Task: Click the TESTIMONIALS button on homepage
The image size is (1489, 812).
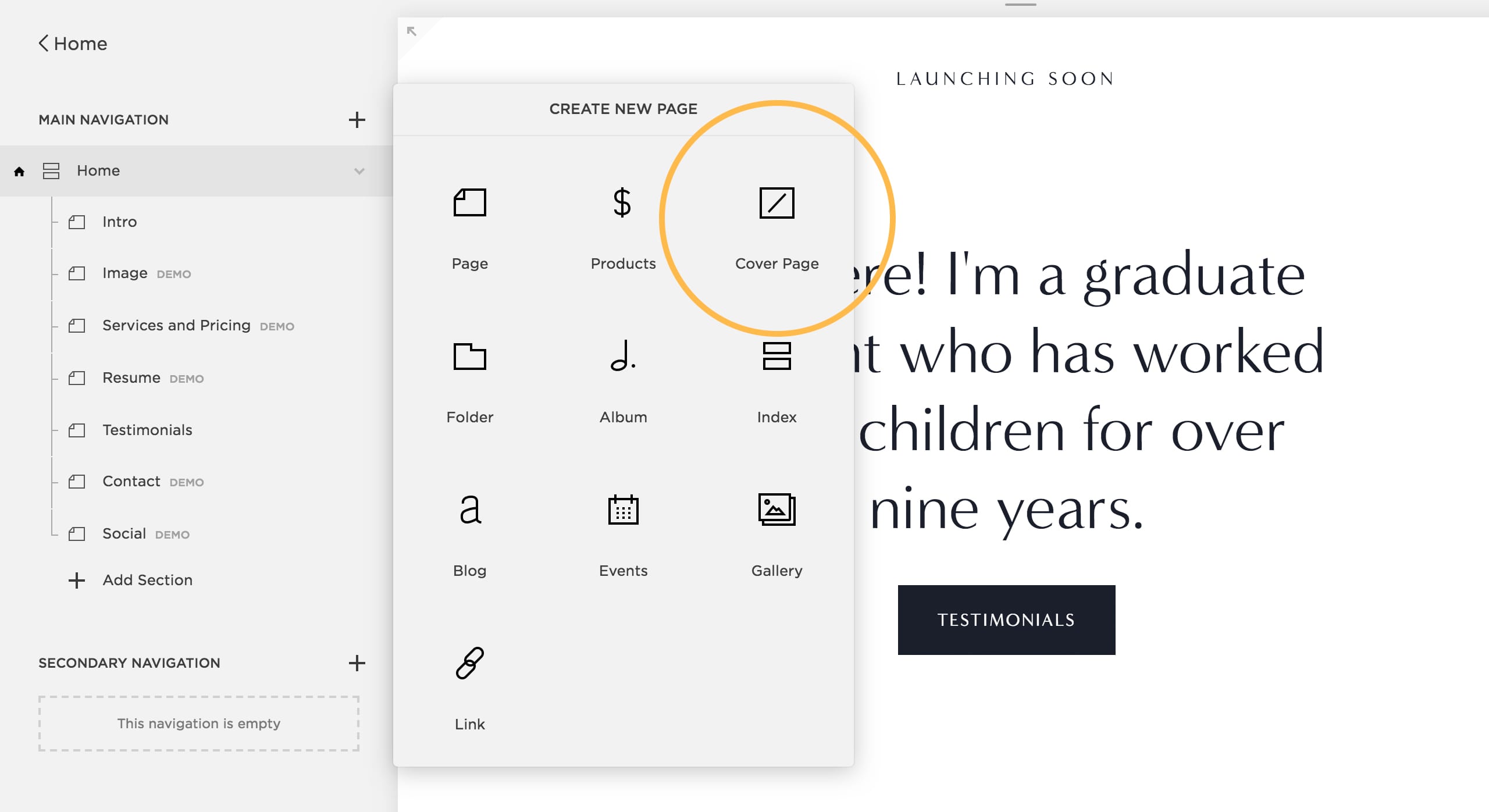Action: (1005, 619)
